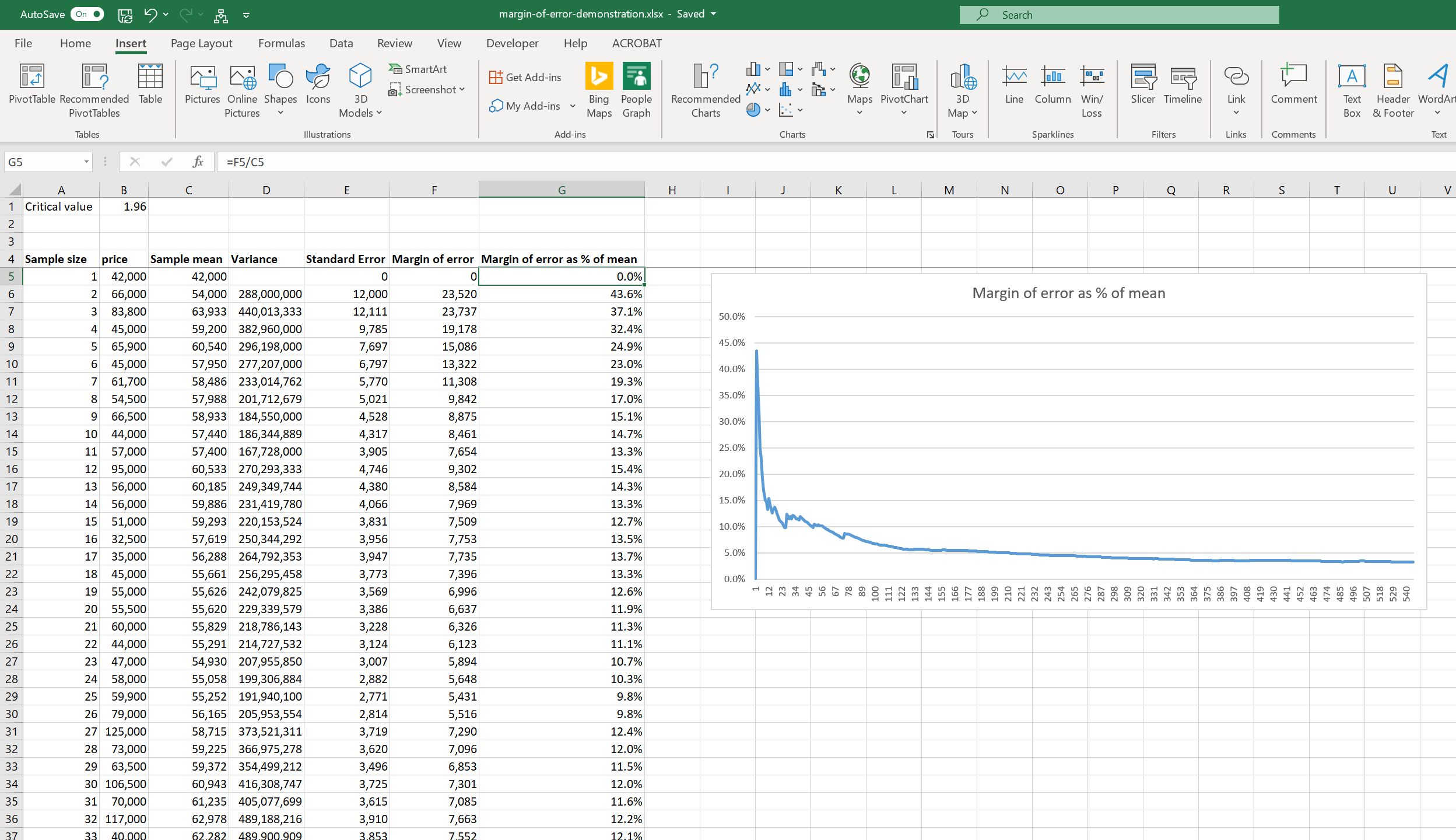Screen dimensions: 1456x840
Task: Click Get Add-ins button
Action: point(525,77)
